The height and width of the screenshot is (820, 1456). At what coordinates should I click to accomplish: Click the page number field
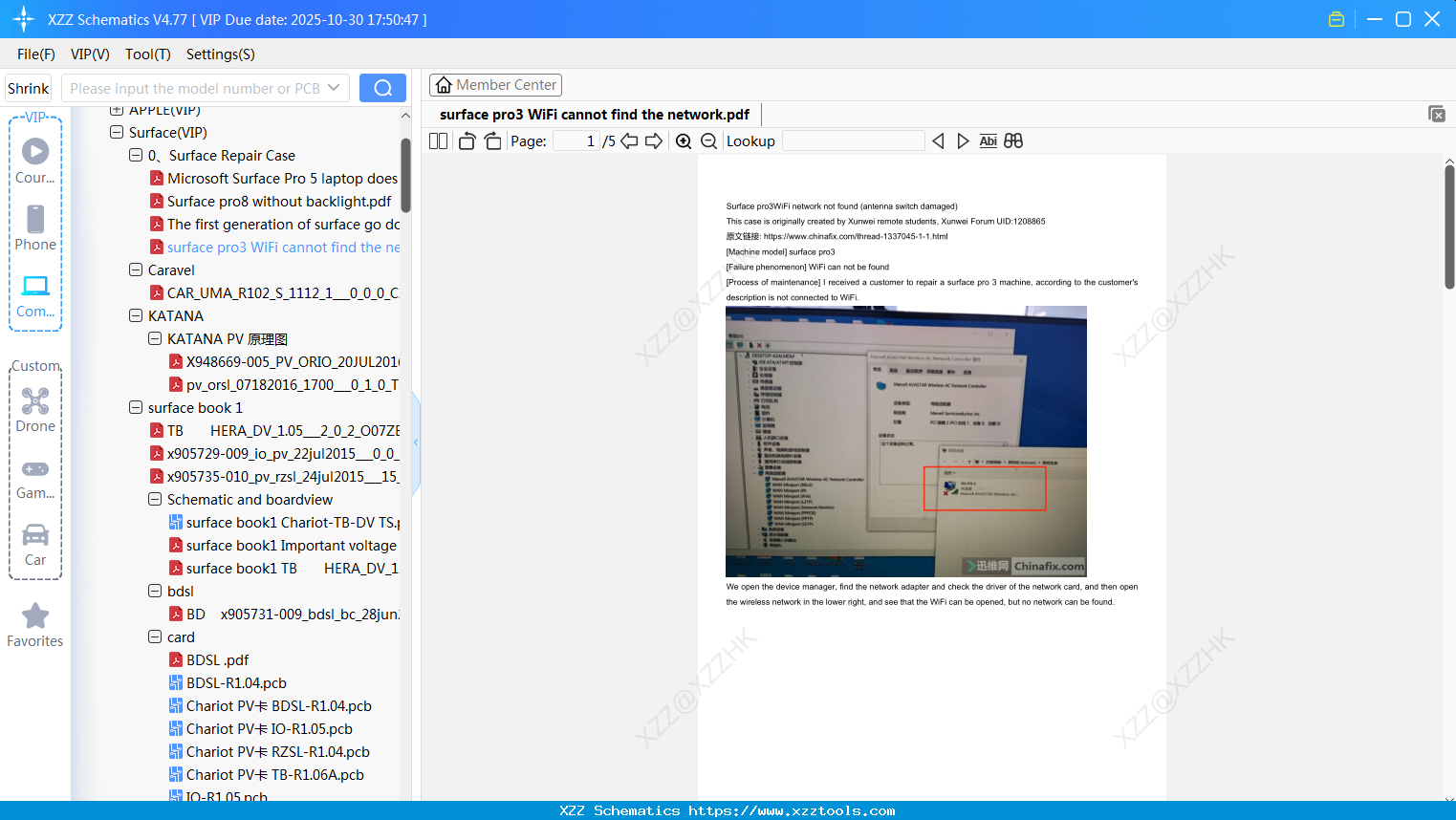[x=576, y=140]
